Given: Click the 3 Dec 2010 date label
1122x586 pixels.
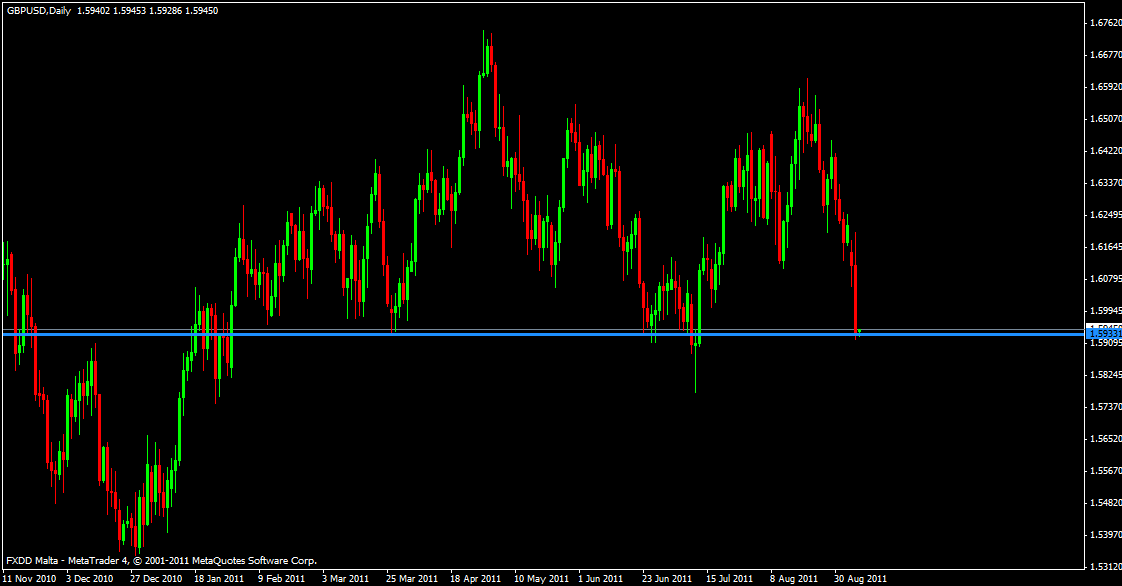Looking at the screenshot, I should click(x=89, y=578).
